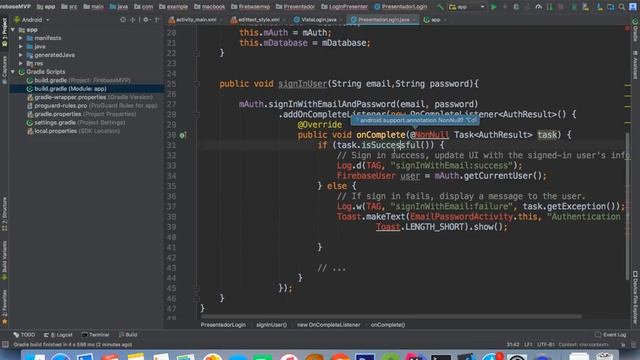The image size is (640, 360).
Task: Click new OnCompleteListener in bottom breadcrumb
Action: click(x=329, y=325)
